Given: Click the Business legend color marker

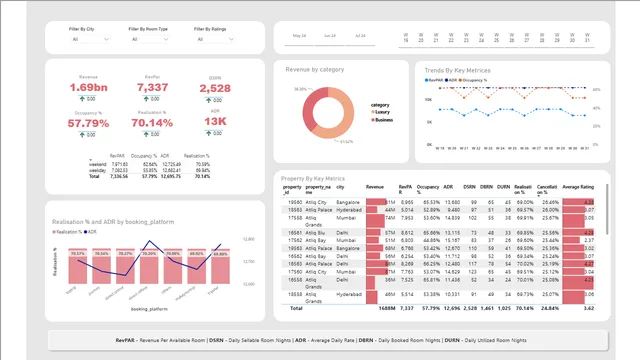Looking at the screenshot, I should (x=373, y=120).
